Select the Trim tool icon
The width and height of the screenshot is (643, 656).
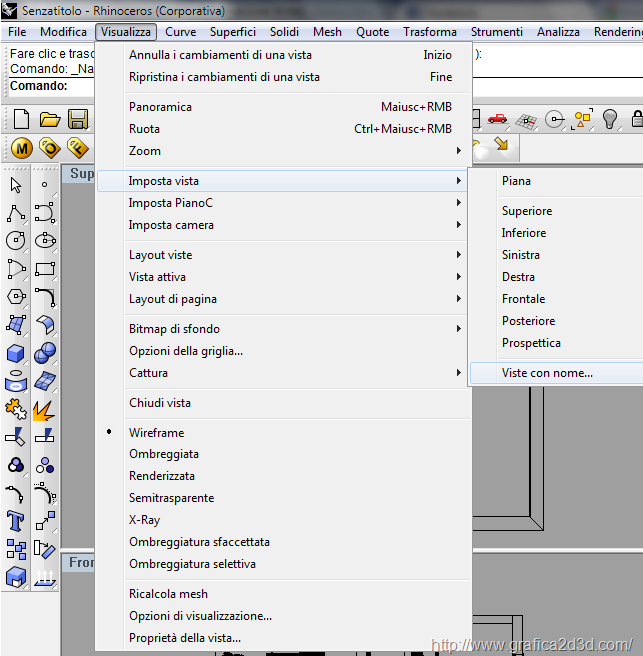coord(15,437)
